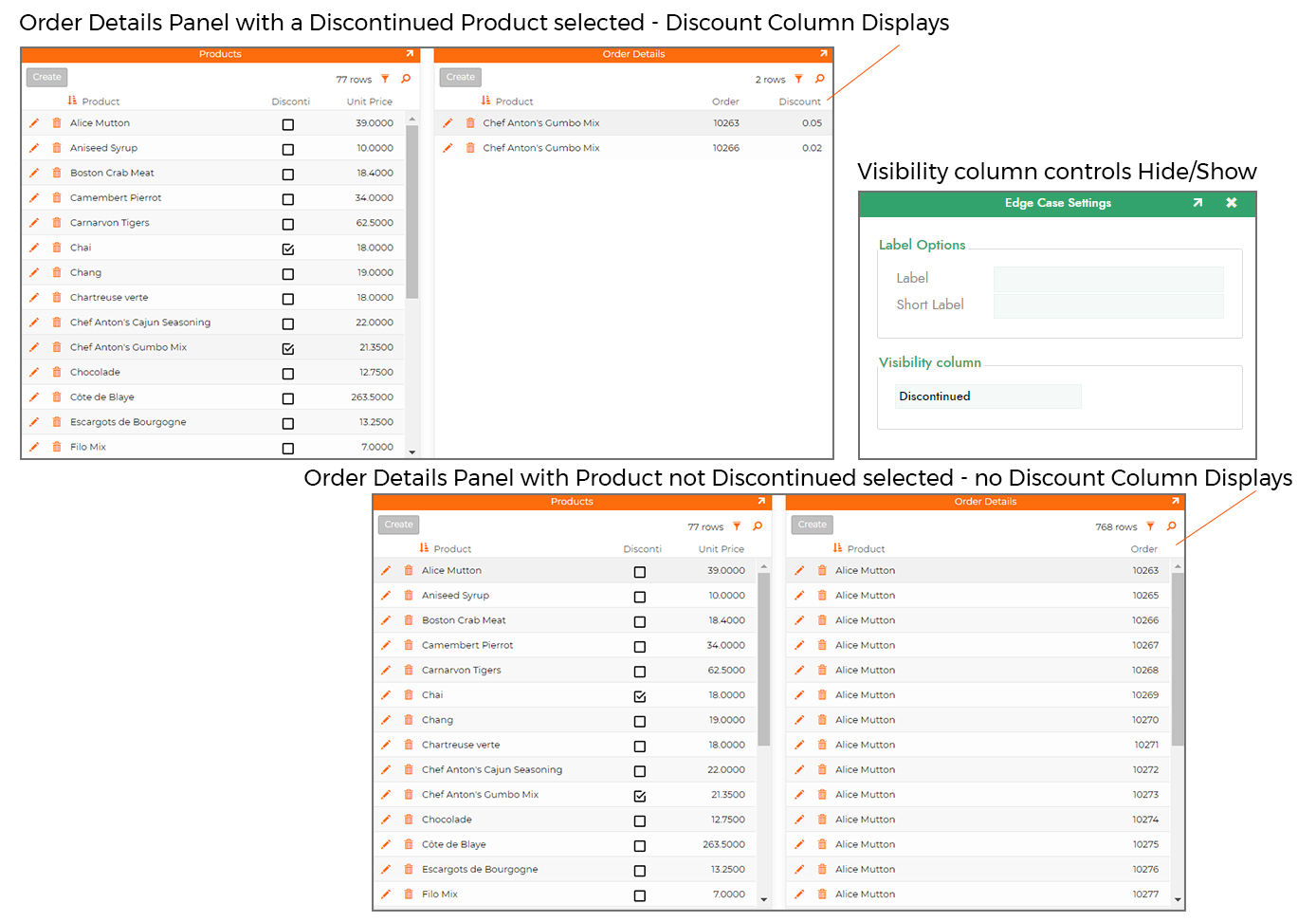Edit the Alice Mutton order 10275 row

(x=799, y=844)
